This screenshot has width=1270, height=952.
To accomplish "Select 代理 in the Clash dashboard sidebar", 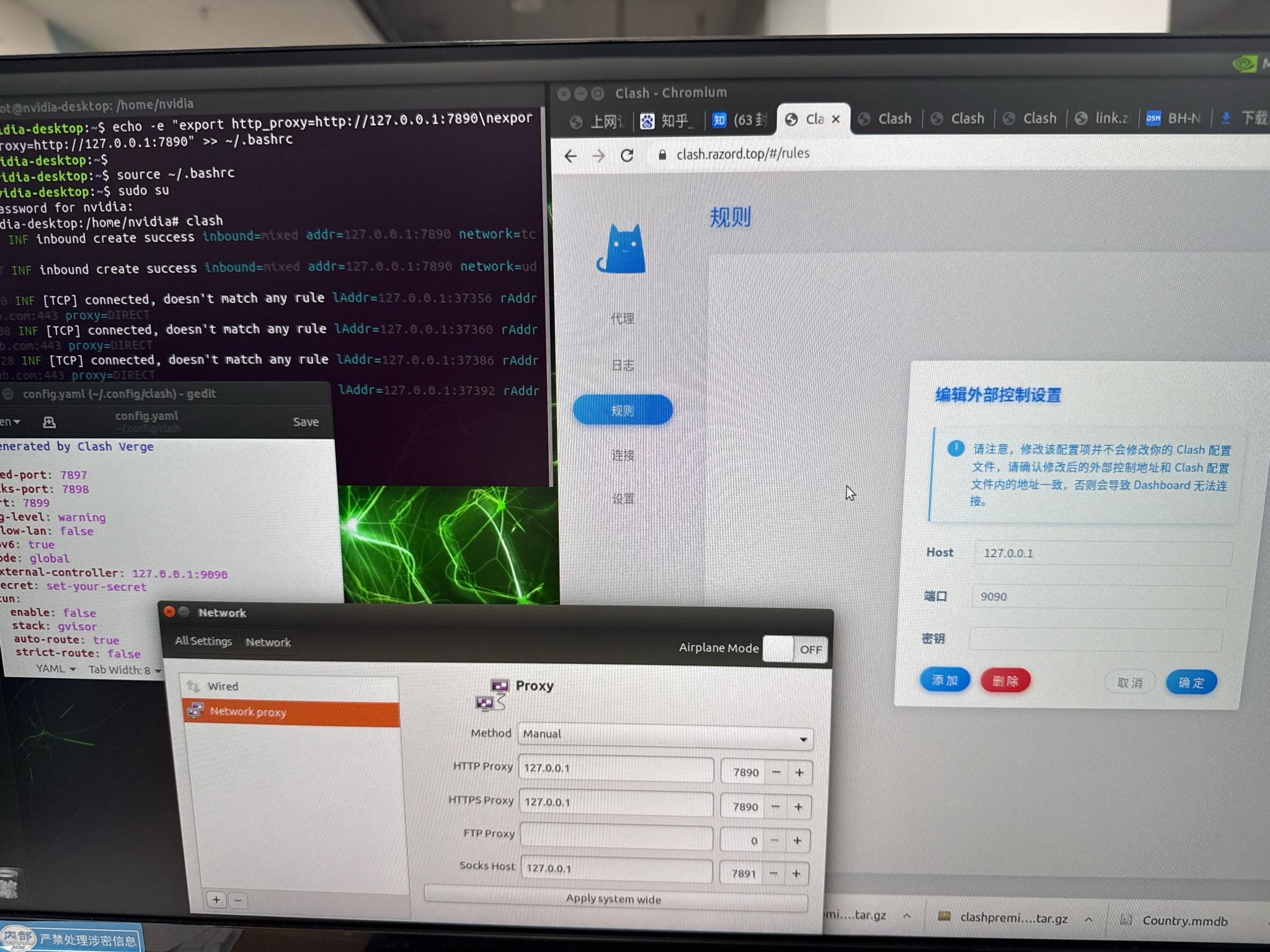I will pyautogui.click(x=622, y=319).
